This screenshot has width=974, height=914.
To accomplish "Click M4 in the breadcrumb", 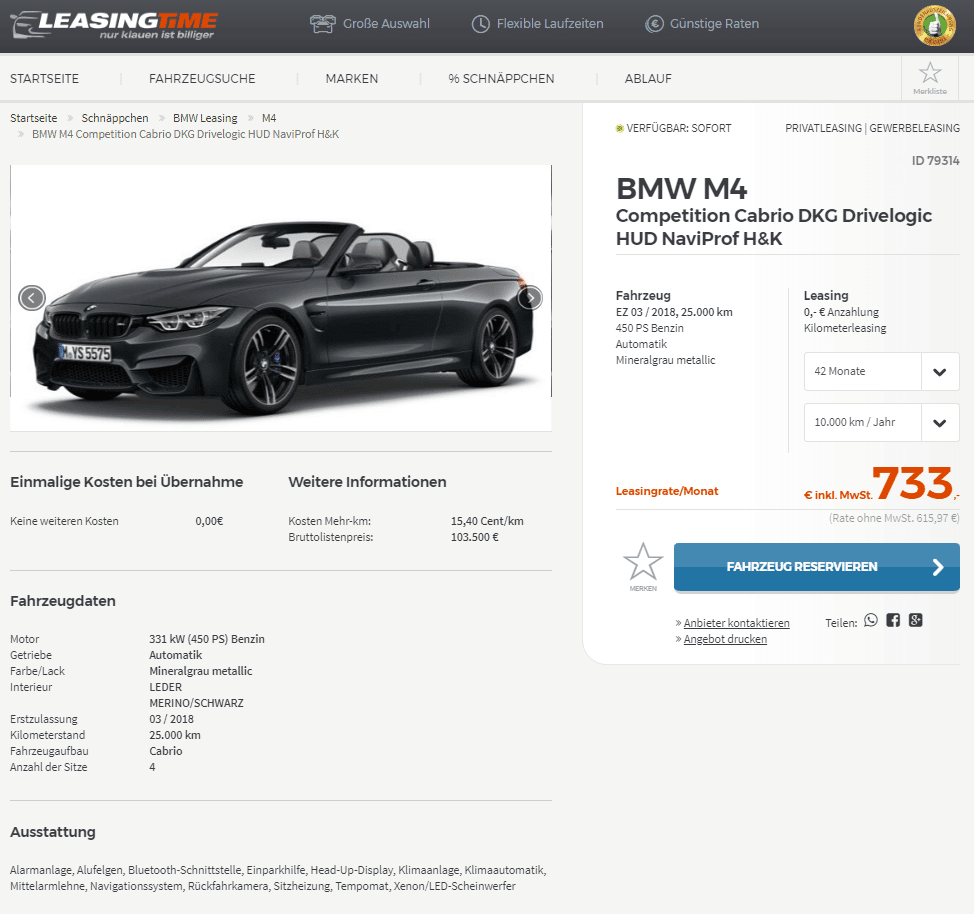I will [269, 118].
